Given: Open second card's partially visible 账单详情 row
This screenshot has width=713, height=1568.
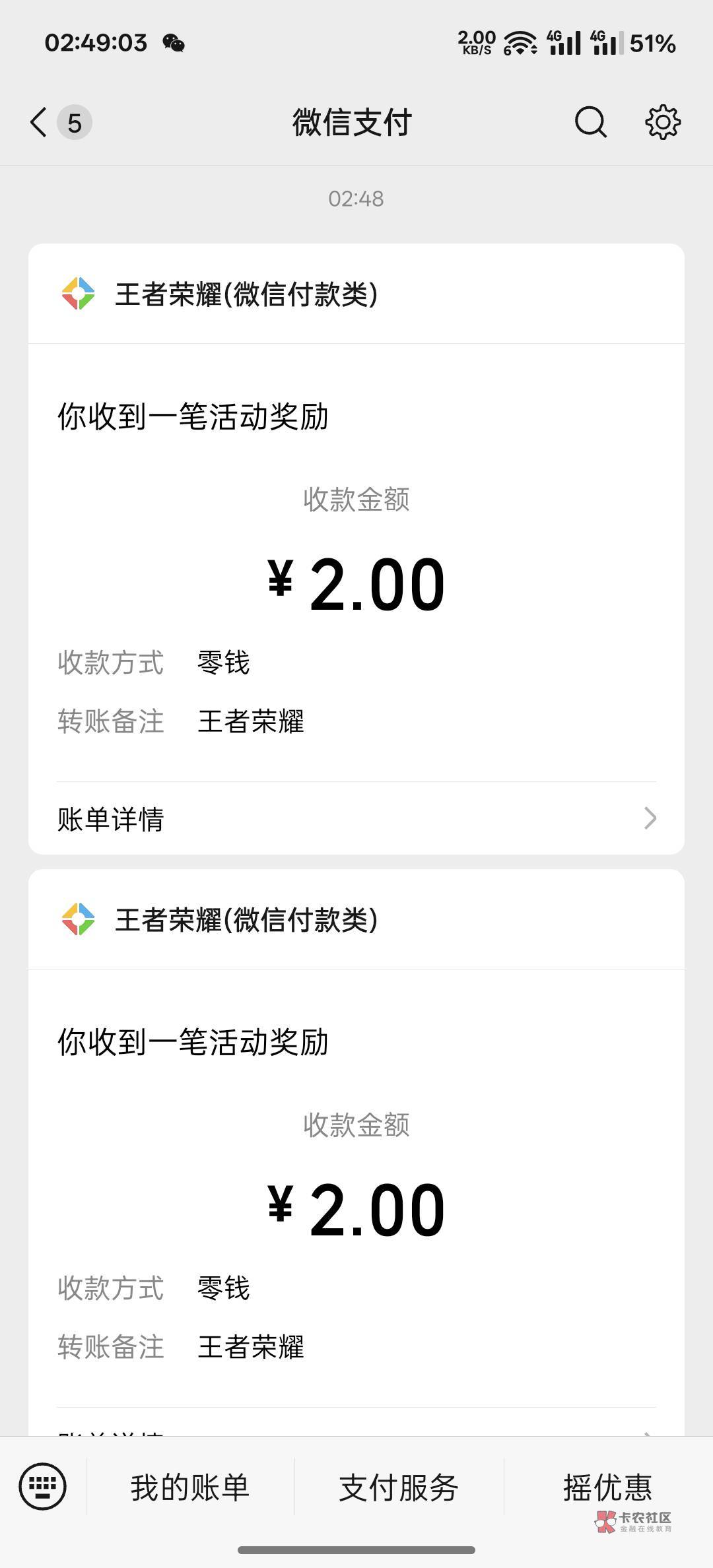Looking at the screenshot, I should point(356,1428).
